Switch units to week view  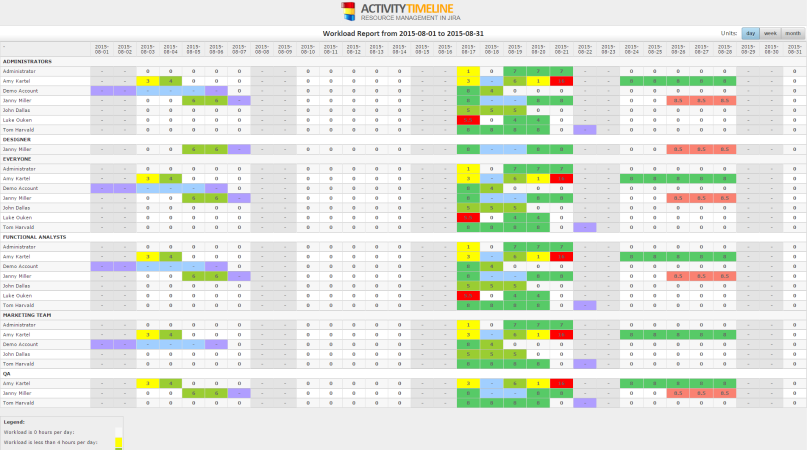pyautogui.click(x=770, y=33)
